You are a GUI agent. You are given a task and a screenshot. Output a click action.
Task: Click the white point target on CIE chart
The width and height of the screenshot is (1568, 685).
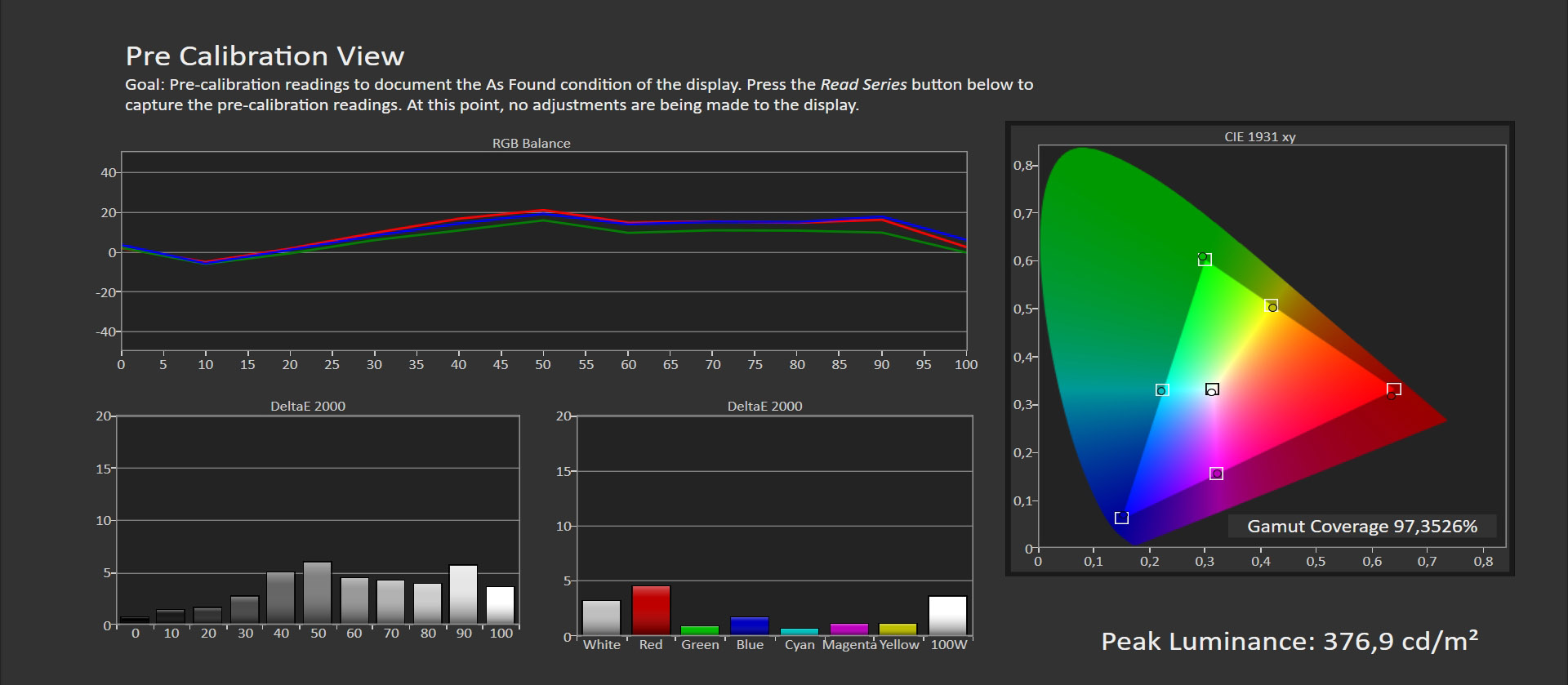[x=1212, y=389]
